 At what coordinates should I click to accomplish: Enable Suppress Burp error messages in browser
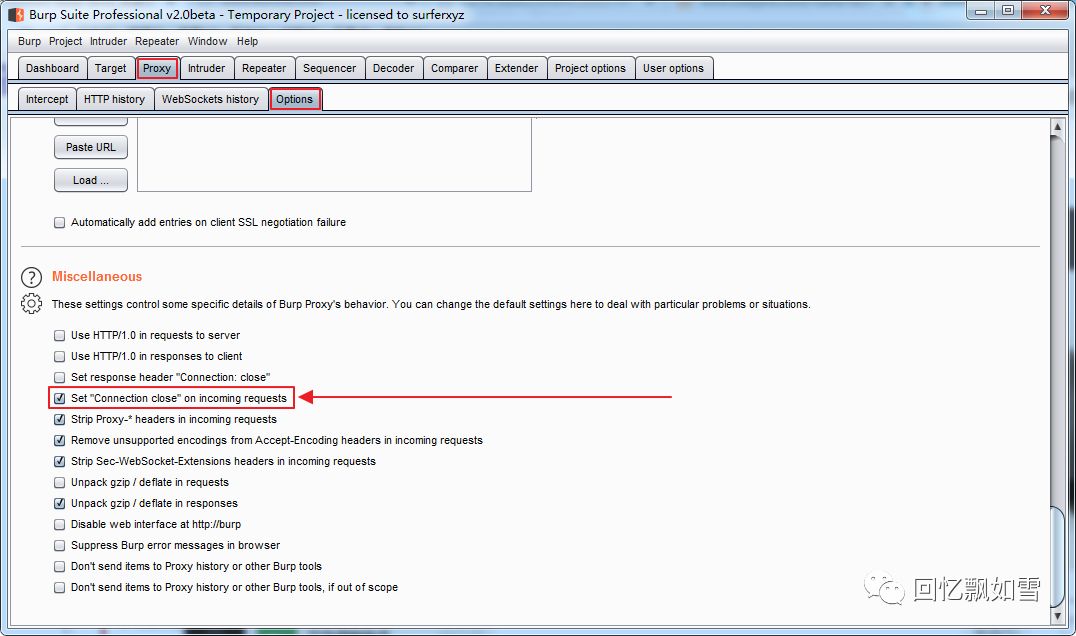60,545
